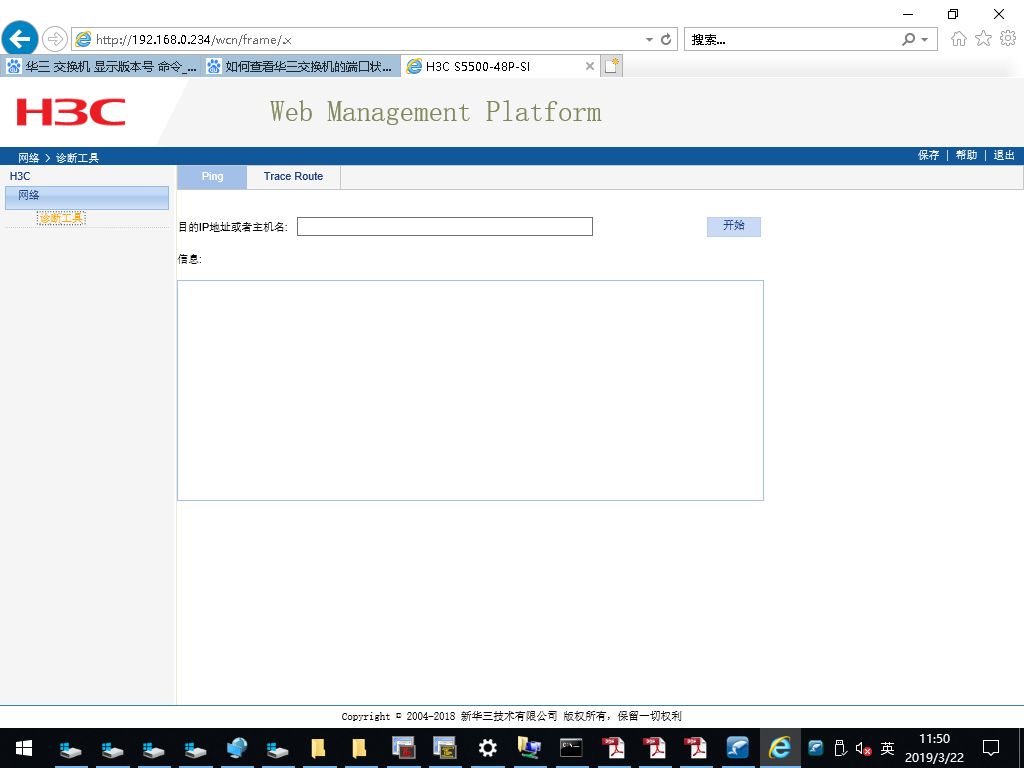Click the red H3C logo
Screen dimensions: 1024x768
coord(71,112)
